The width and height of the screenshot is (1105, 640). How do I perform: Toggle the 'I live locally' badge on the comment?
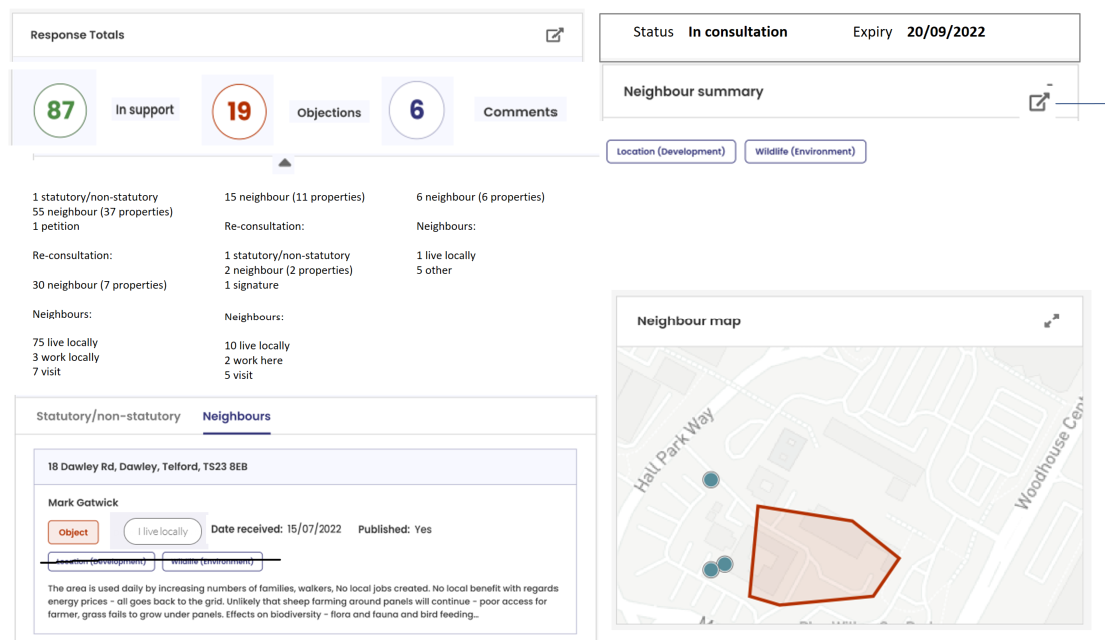pyautogui.click(x=162, y=531)
